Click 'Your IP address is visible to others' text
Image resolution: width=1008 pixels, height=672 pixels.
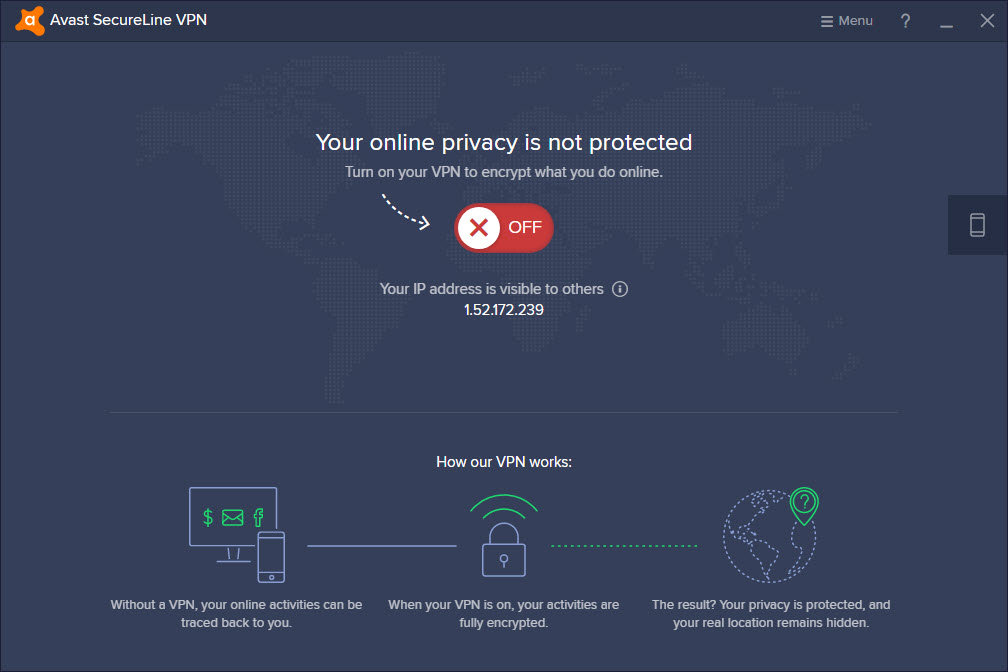pos(492,289)
